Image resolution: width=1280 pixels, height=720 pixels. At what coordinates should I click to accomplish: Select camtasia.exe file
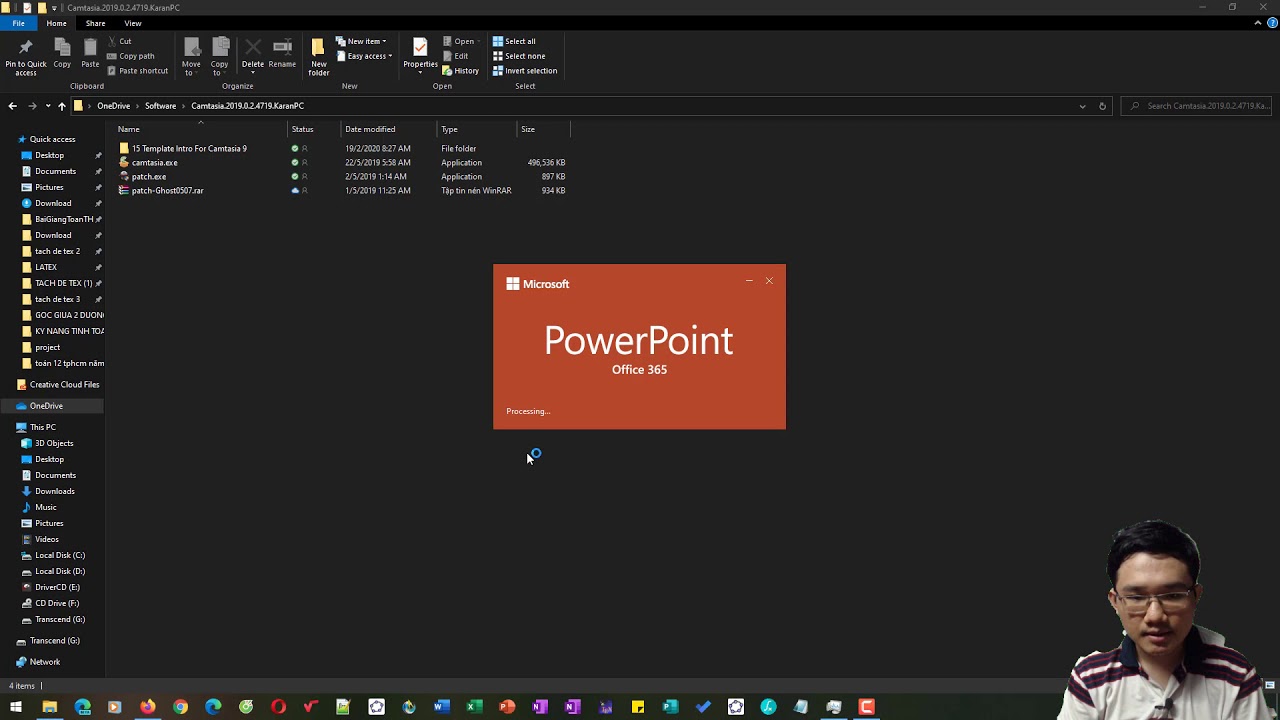point(154,162)
